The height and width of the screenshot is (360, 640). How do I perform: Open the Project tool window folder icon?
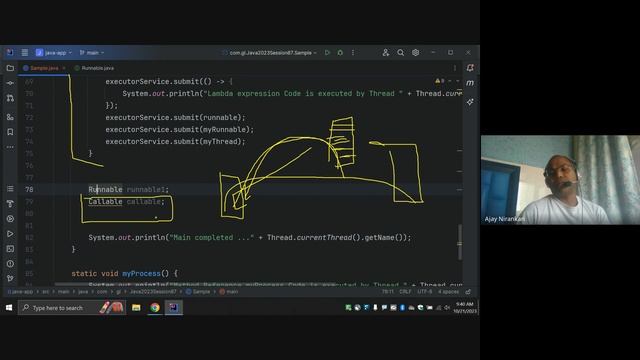(10, 68)
